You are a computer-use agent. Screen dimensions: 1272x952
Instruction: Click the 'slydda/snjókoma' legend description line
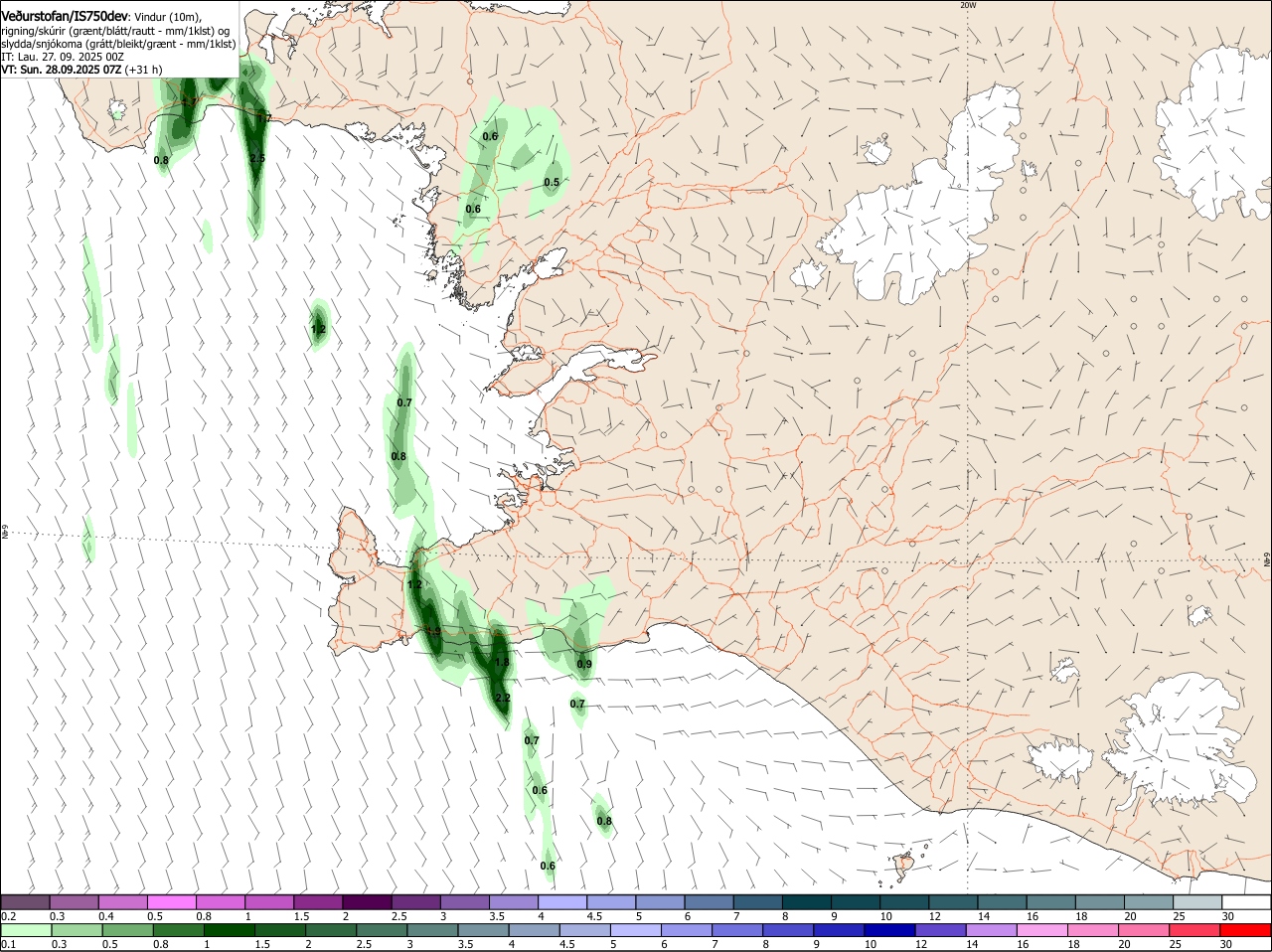(117, 44)
